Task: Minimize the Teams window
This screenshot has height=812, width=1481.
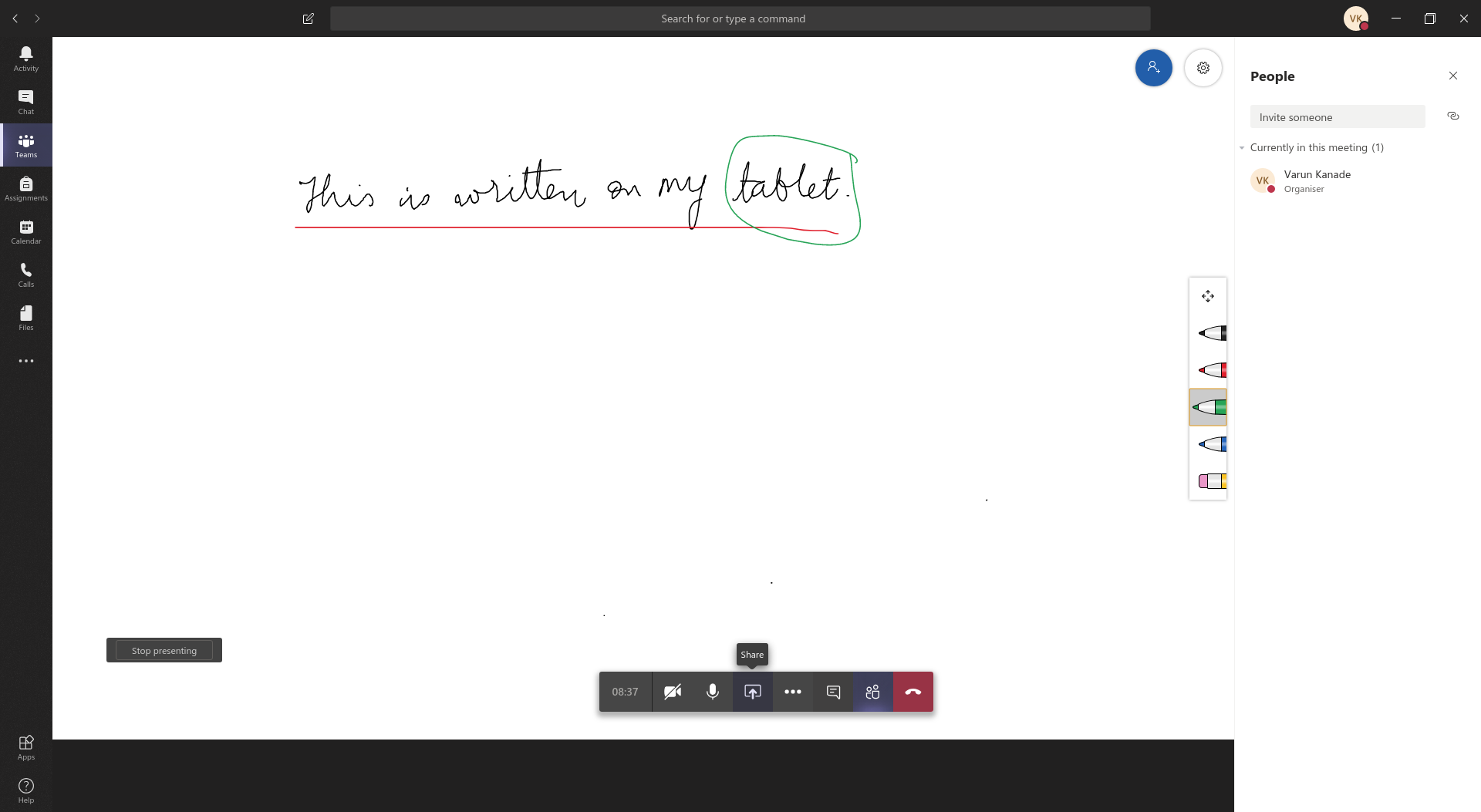Action: click(1396, 19)
